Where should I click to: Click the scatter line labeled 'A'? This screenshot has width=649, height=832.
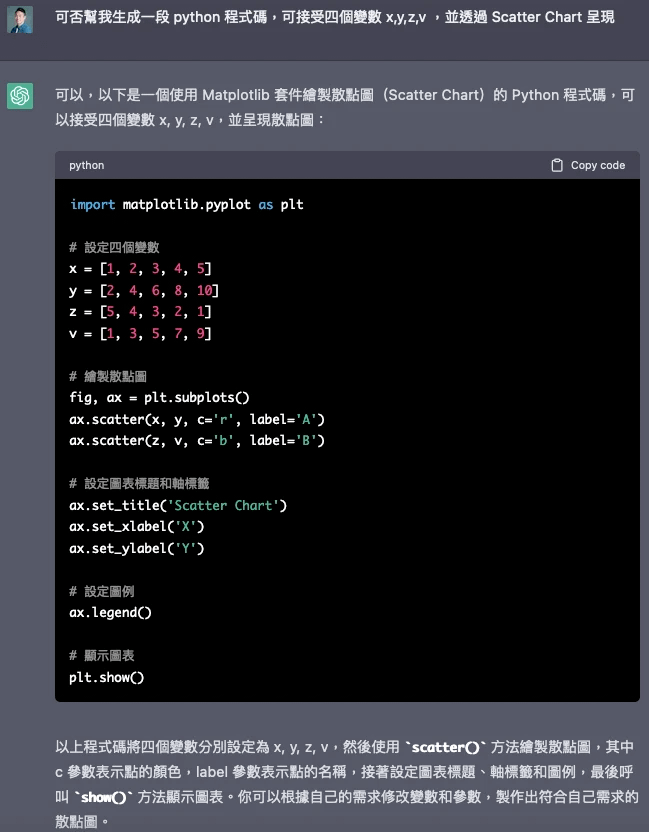pyautogui.click(x=197, y=419)
